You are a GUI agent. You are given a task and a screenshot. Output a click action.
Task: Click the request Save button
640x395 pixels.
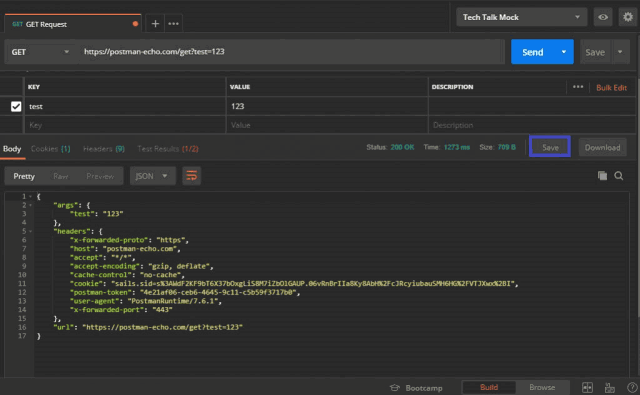(595, 52)
